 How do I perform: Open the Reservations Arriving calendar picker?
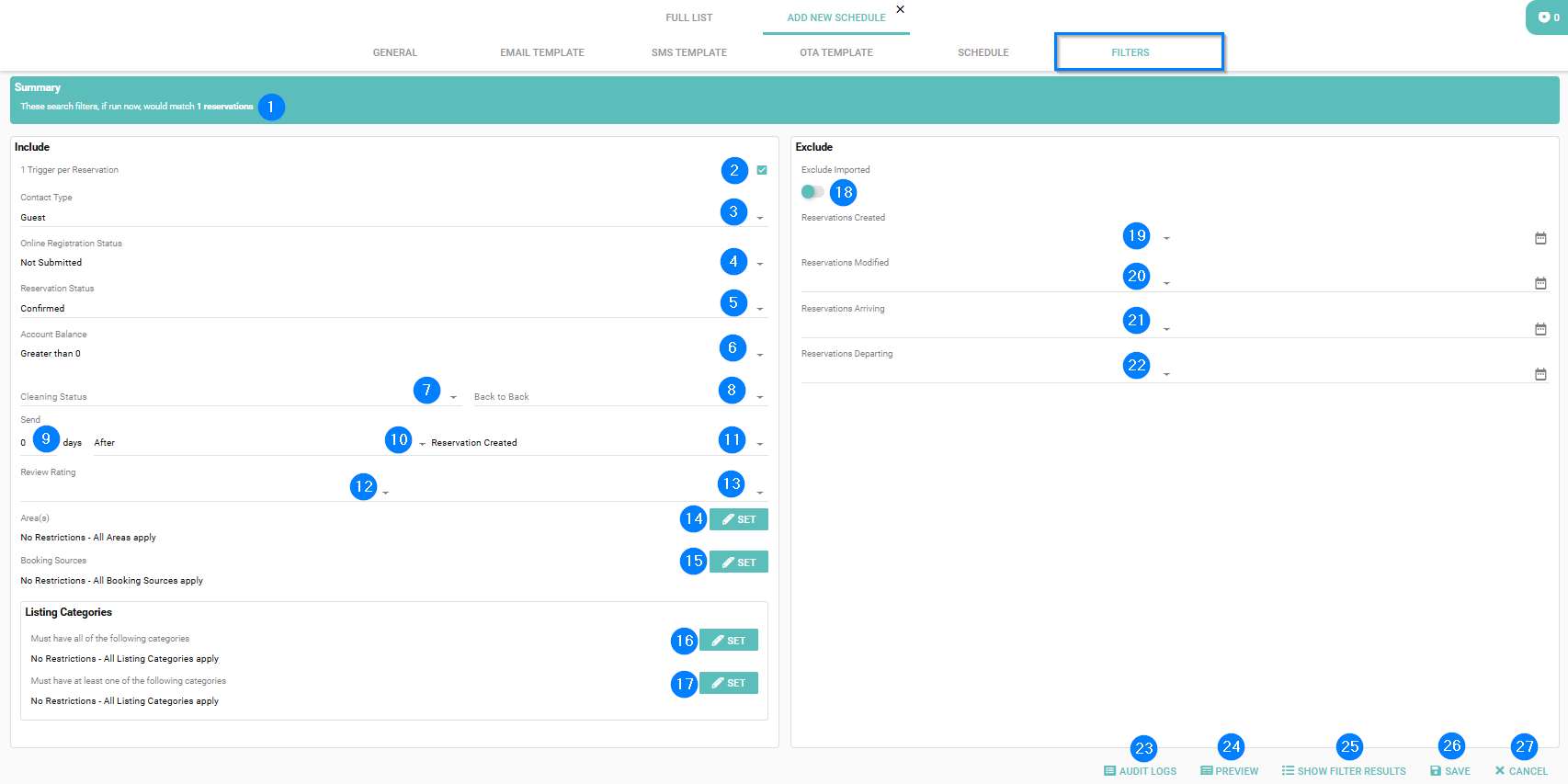[x=1540, y=329]
